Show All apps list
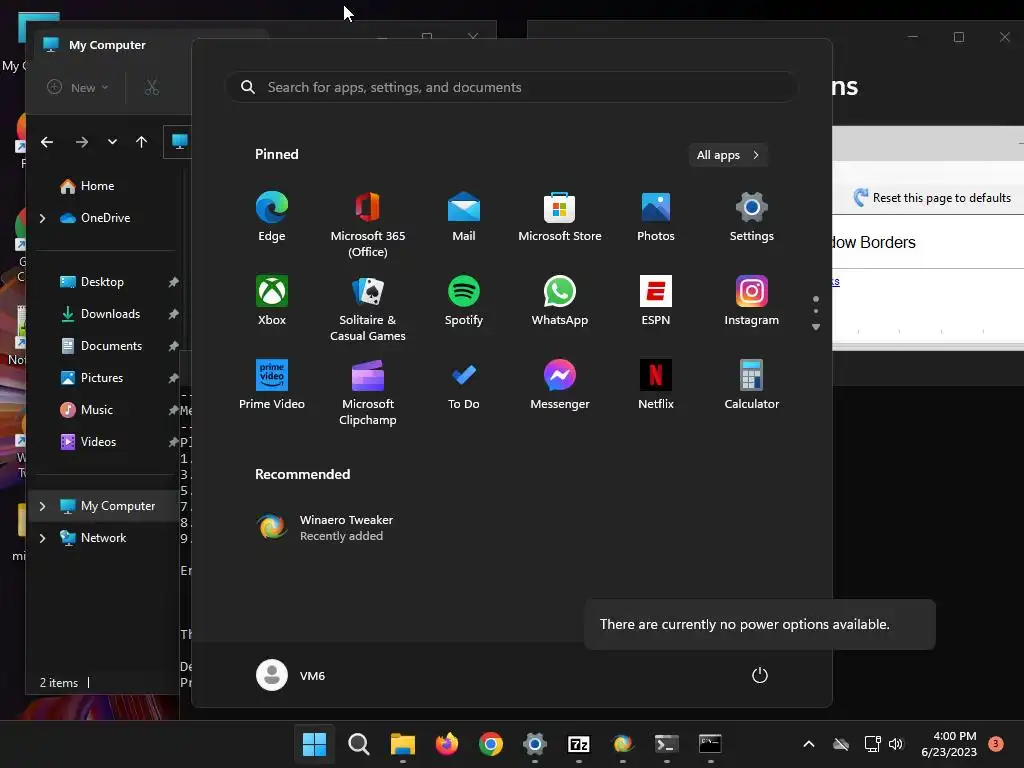 coord(728,155)
